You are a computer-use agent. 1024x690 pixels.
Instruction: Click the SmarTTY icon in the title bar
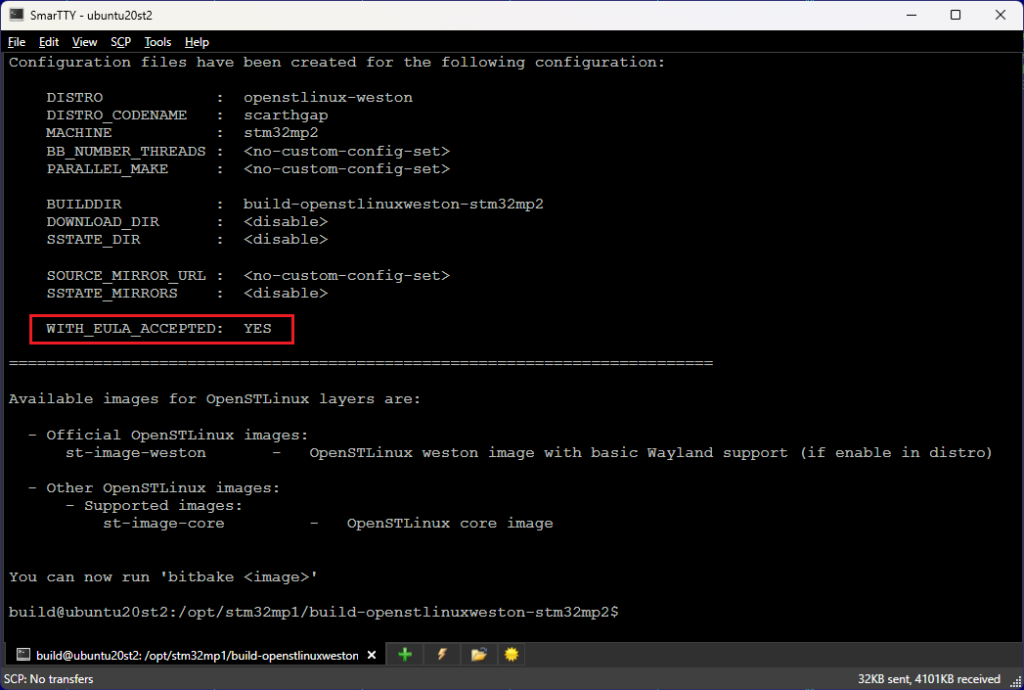tap(15, 15)
